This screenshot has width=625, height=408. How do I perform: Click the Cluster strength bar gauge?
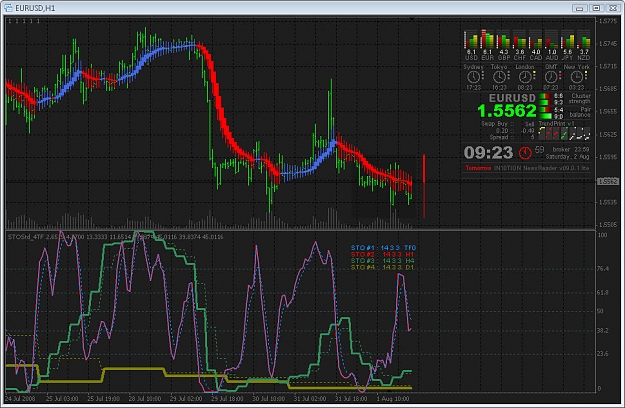[545, 99]
